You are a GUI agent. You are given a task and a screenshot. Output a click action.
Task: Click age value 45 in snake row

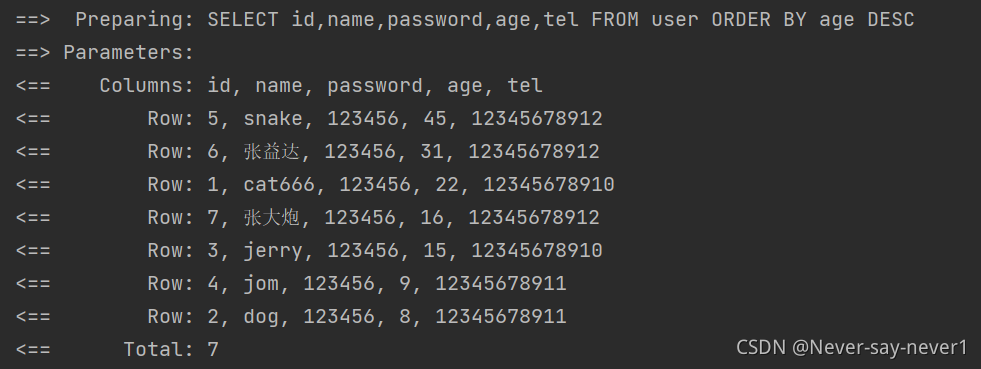435,119
